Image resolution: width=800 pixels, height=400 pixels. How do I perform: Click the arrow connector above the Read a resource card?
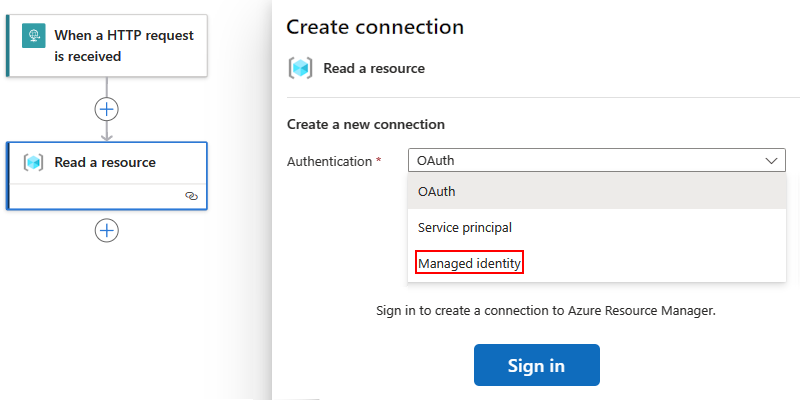coord(107,131)
